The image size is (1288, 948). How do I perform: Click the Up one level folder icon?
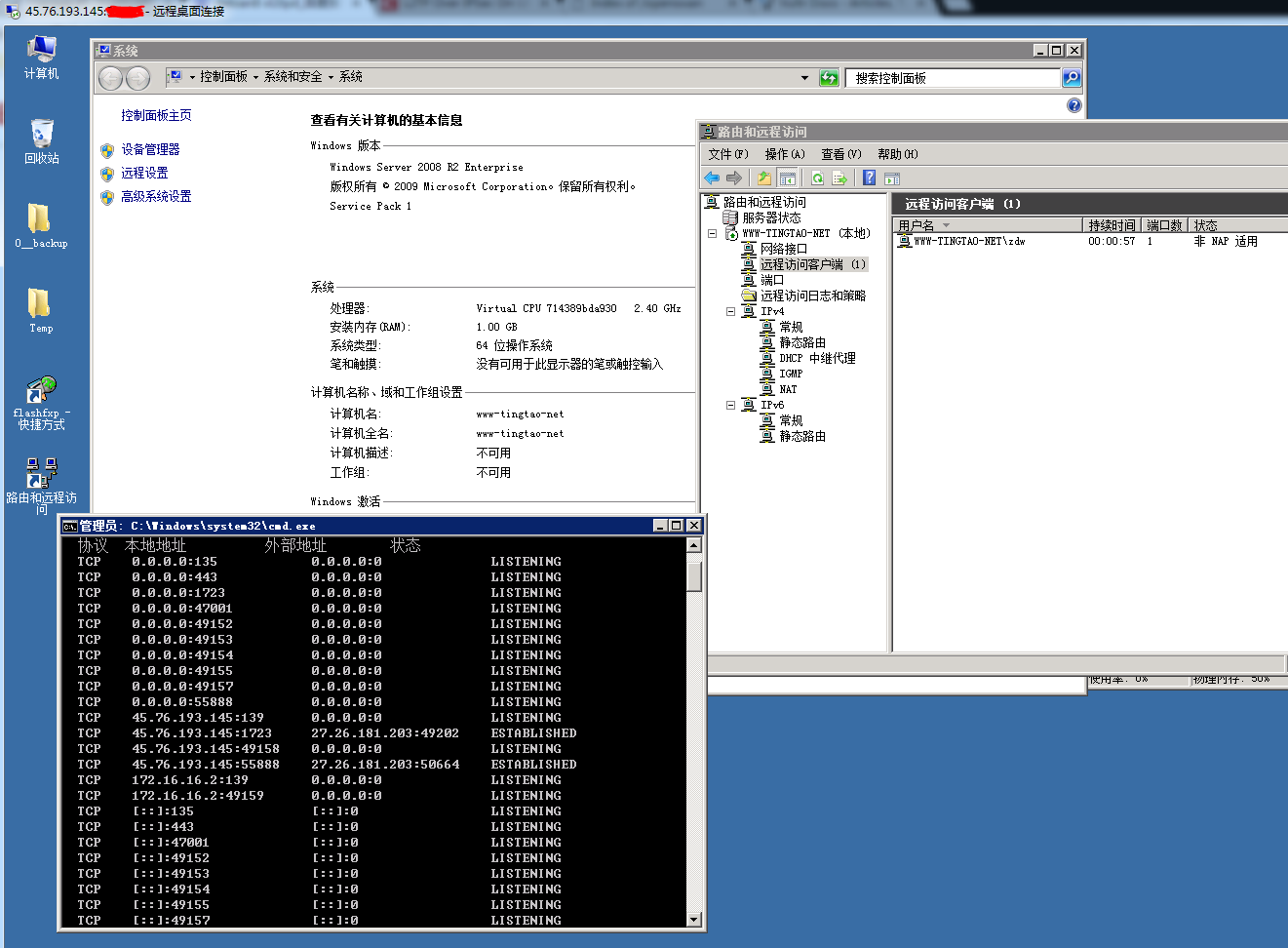pyautogui.click(x=764, y=178)
